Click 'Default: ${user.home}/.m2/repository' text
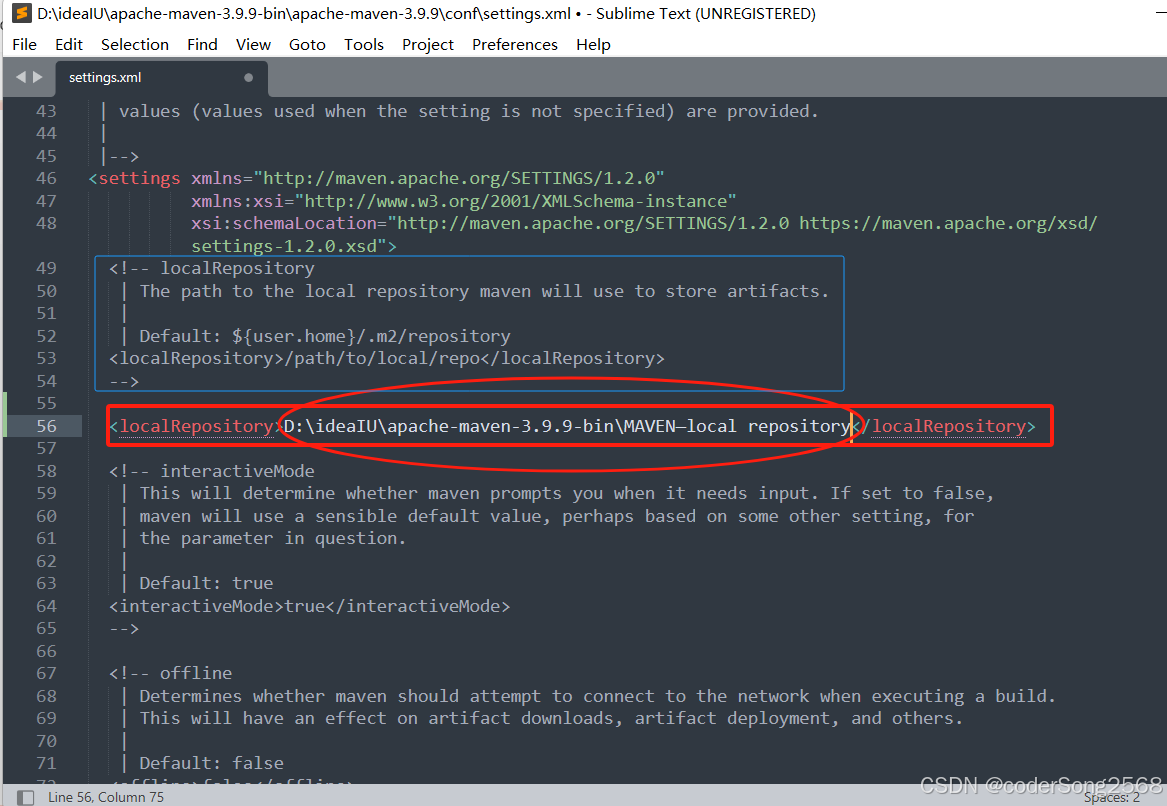This screenshot has height=806, width=1167. (324, 336)
